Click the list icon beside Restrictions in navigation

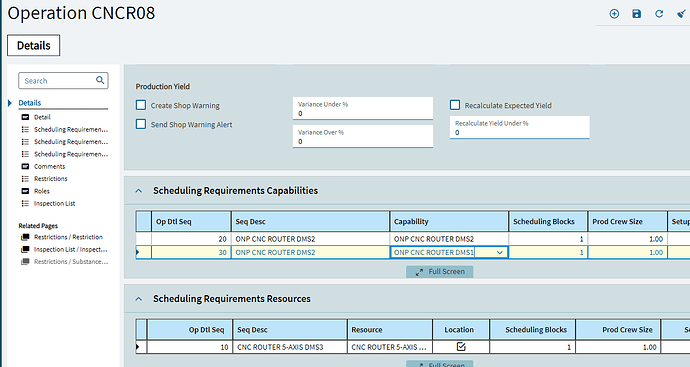[25, 179]
